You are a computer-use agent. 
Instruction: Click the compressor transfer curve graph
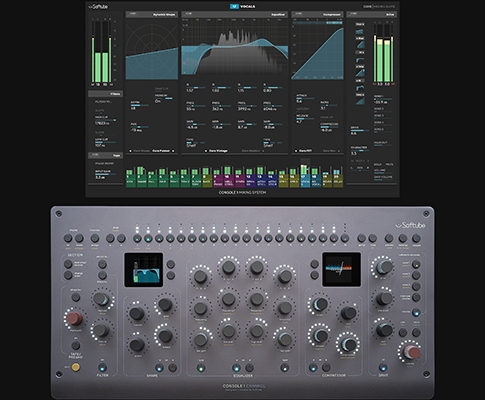pos(317,52)
